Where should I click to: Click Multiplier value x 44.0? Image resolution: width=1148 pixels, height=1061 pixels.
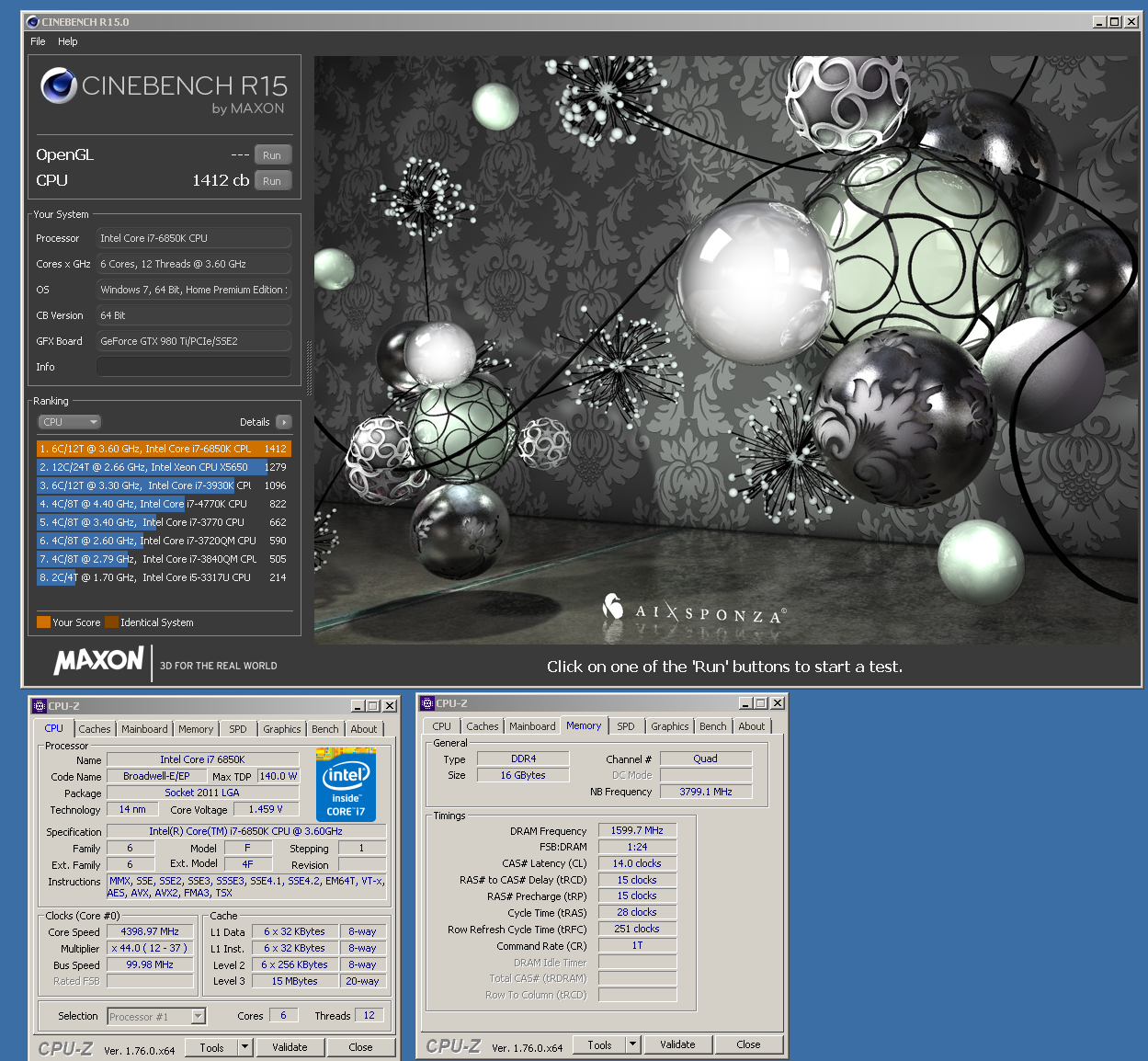coord(150,948)
